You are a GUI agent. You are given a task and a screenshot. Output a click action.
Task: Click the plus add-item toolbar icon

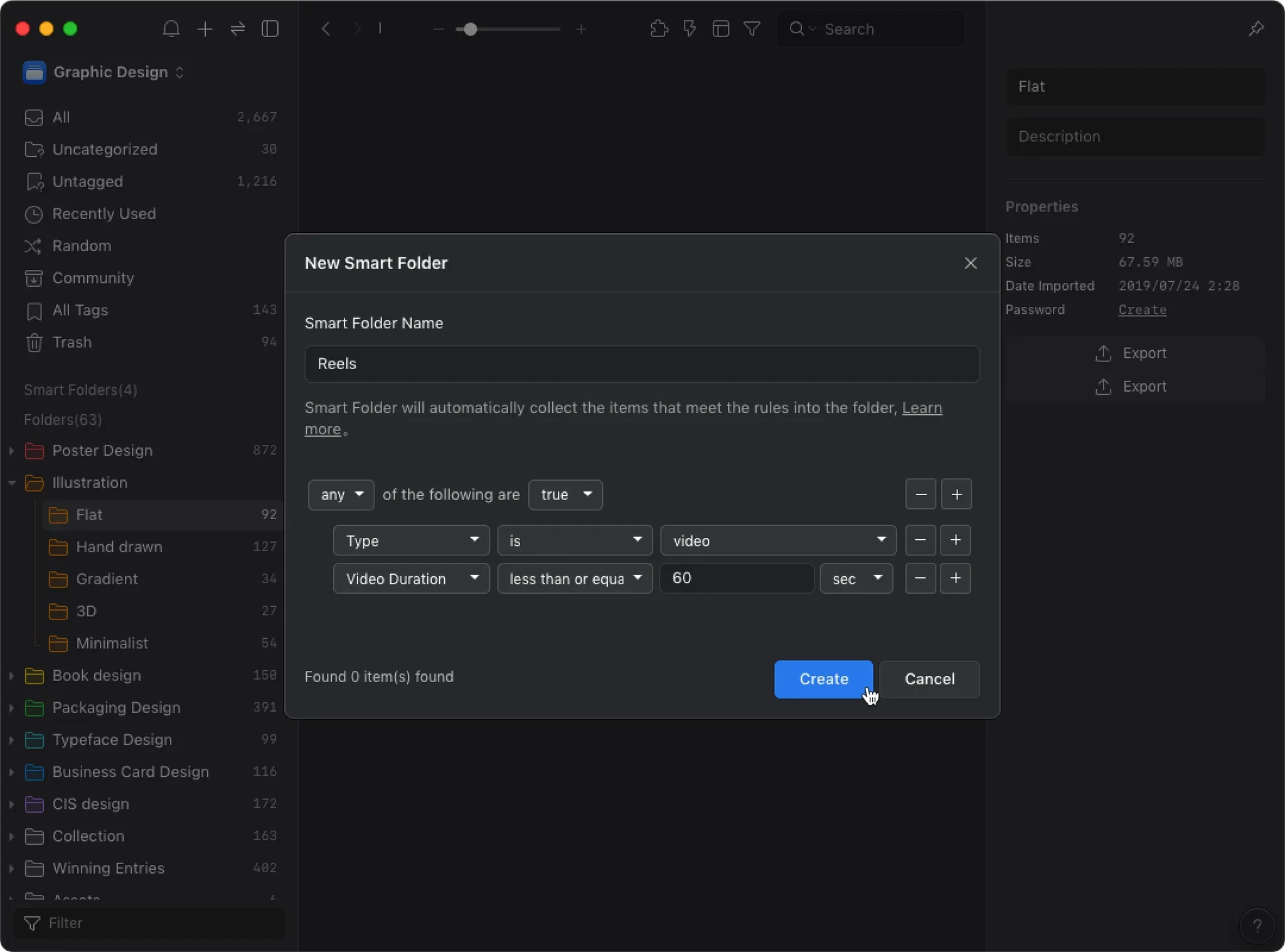205,29
